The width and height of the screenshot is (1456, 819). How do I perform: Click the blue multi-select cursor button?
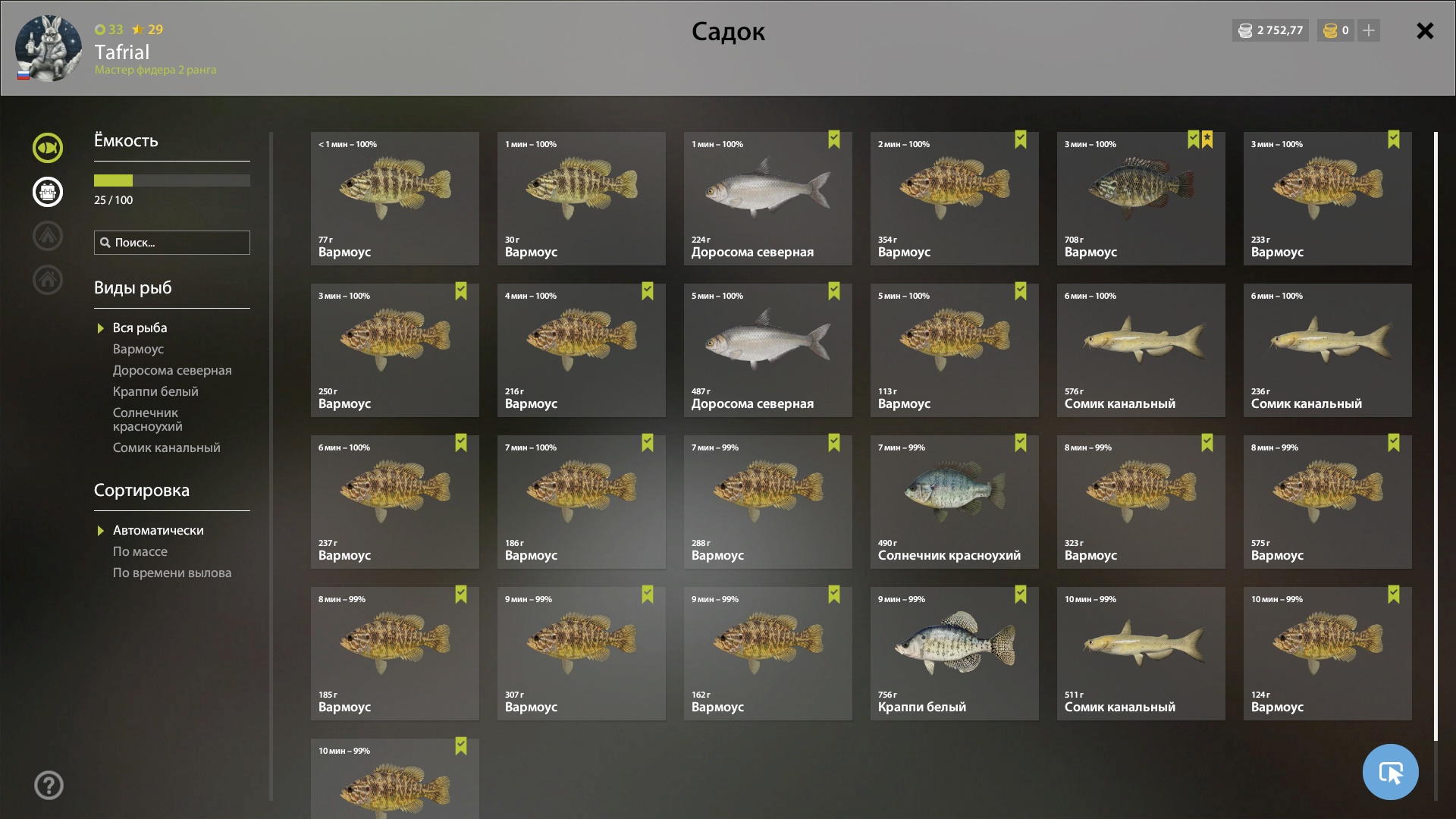coord(1390,772)
